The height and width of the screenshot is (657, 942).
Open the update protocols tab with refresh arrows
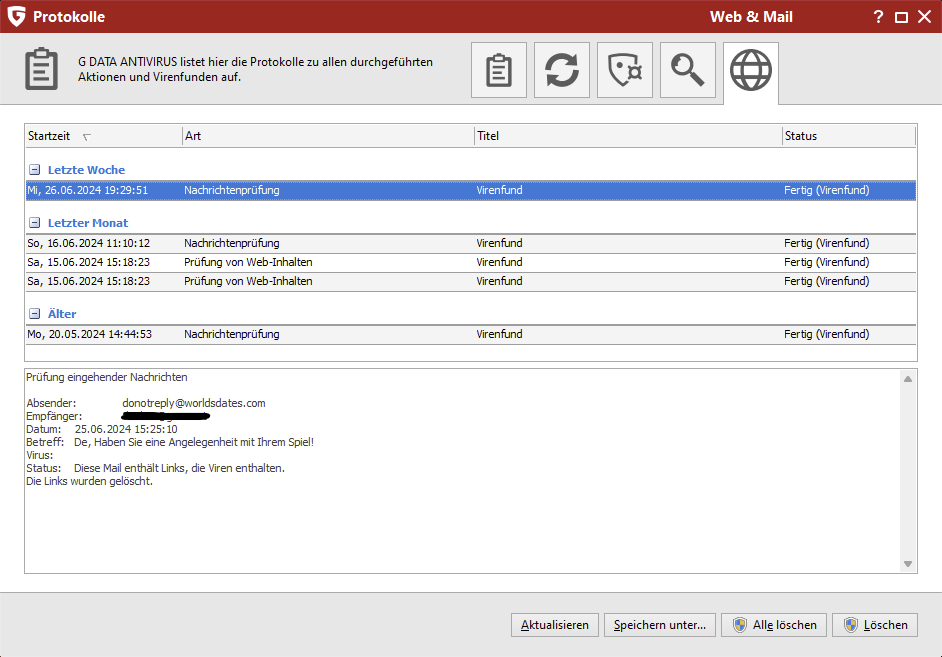pos(562,70)
